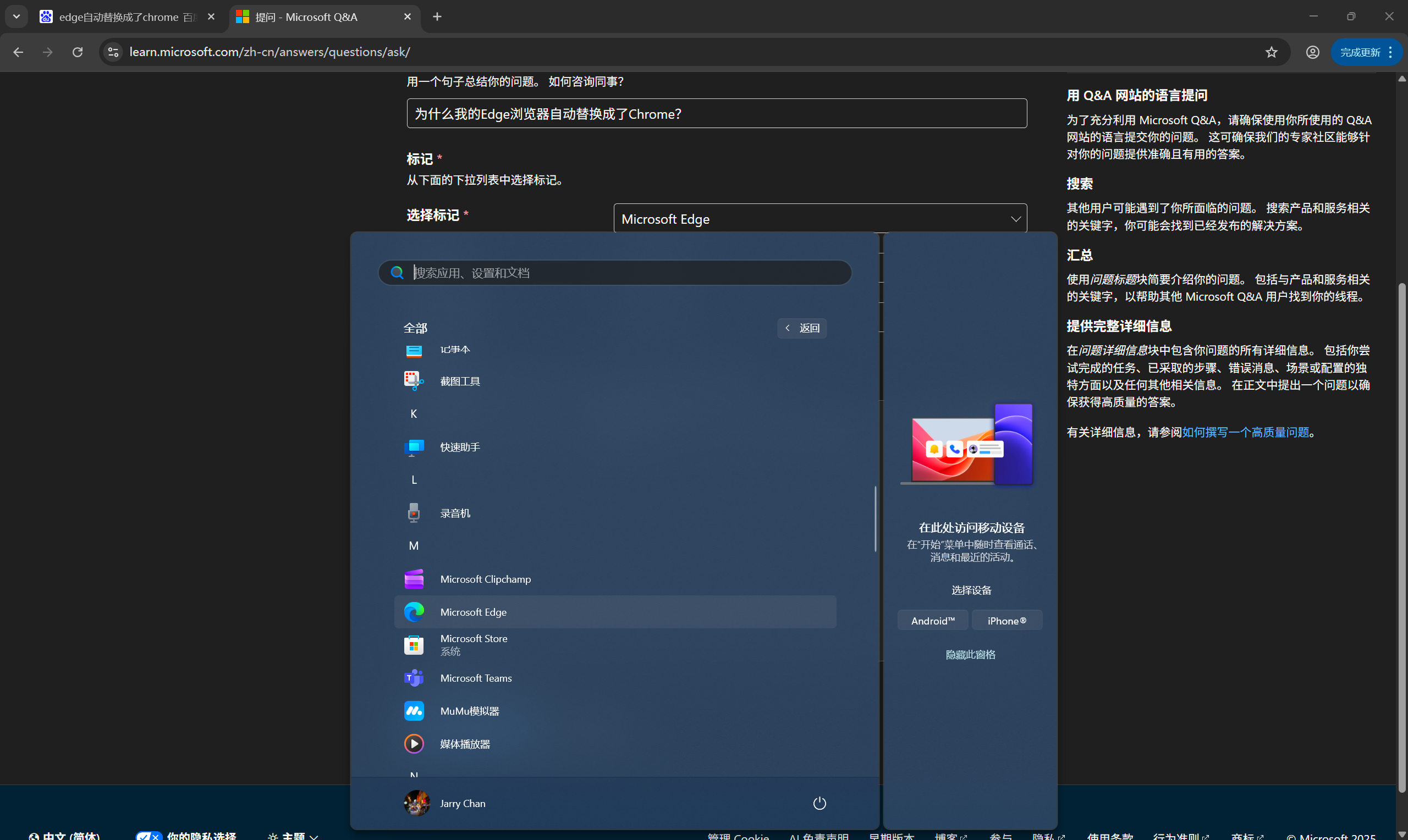The width and height of the screenshot is (1408, 840).
Task: Select the Android™ device option
Action: pos(933,620)
